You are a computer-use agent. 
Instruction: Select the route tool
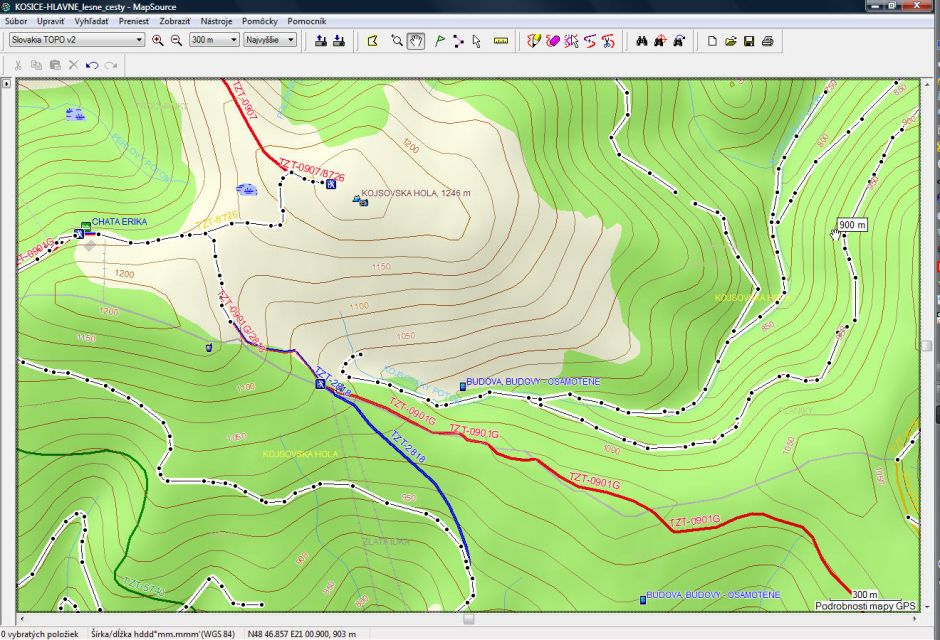[458, 41]
